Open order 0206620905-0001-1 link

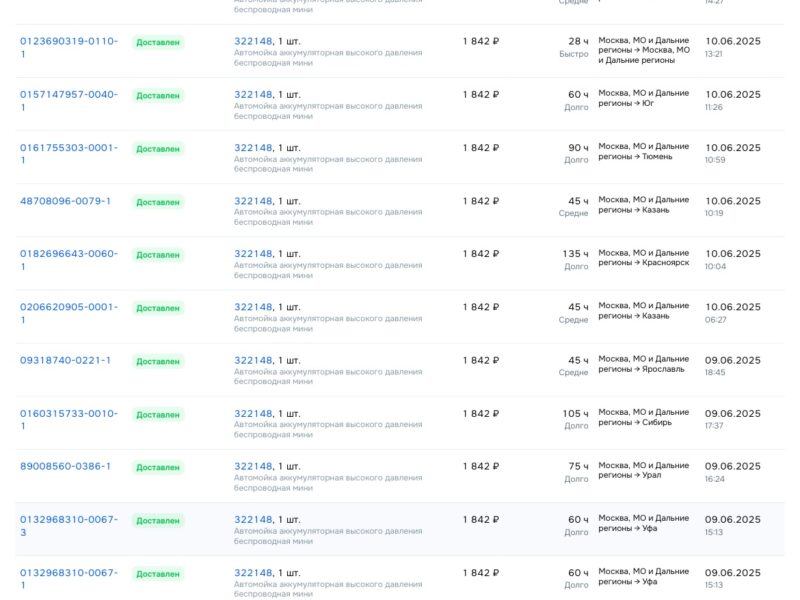[68, 307]
